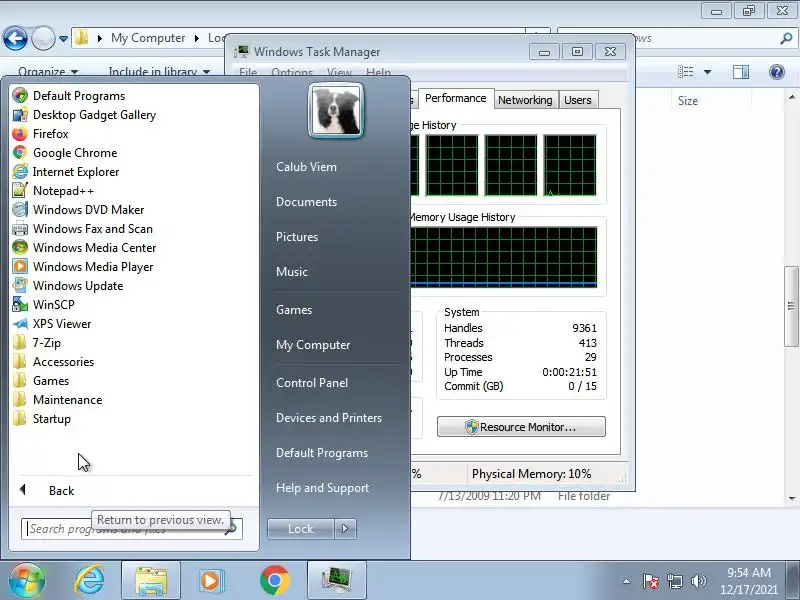The width and height of the screenshot is (800, 600).
Task: Open the Organize dropdown in Explorer
Action: 48,71
